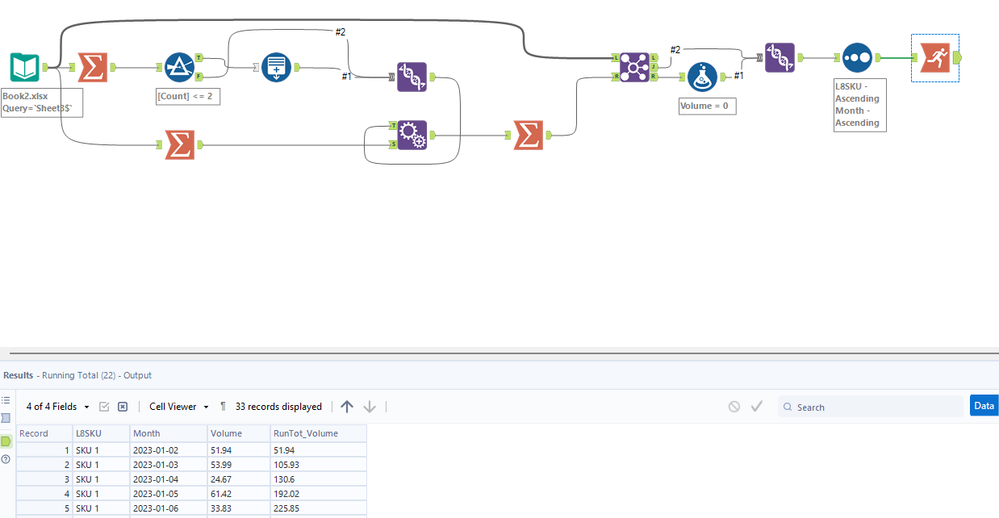Click the RunTot_Volume cell 225.85

[x=318, y=508]
